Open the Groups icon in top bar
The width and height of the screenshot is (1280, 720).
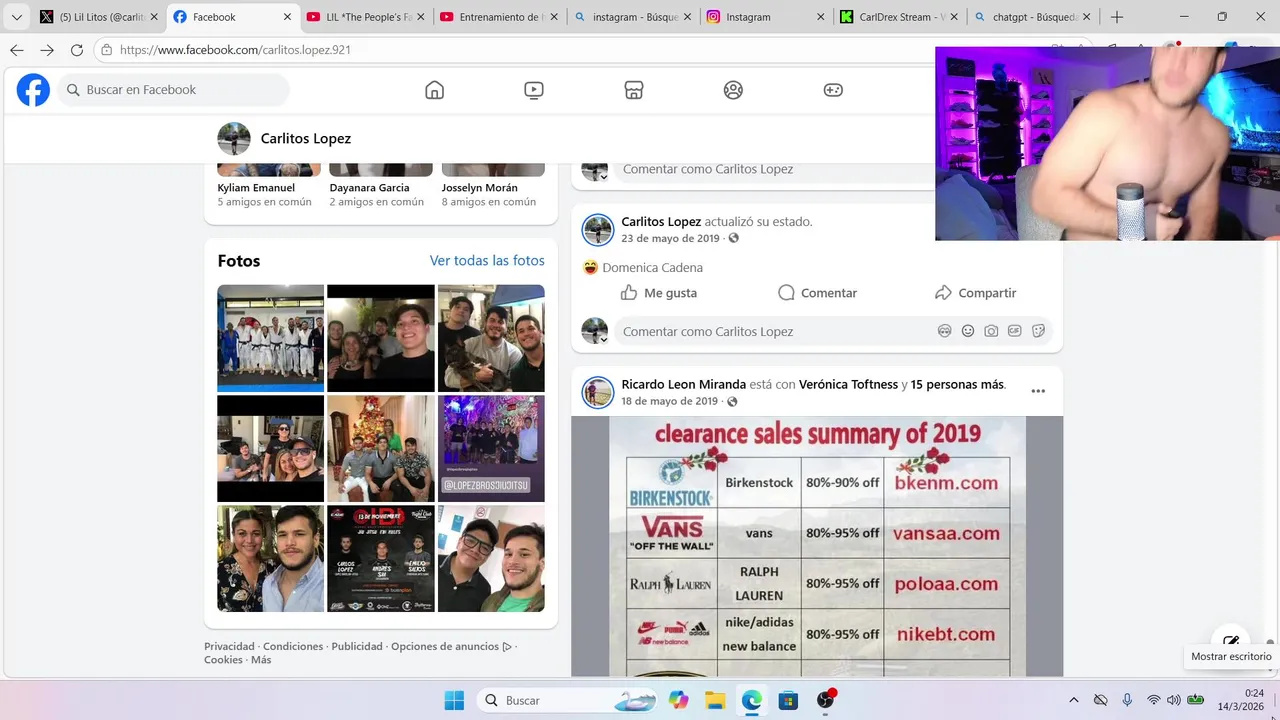(733, 90)
